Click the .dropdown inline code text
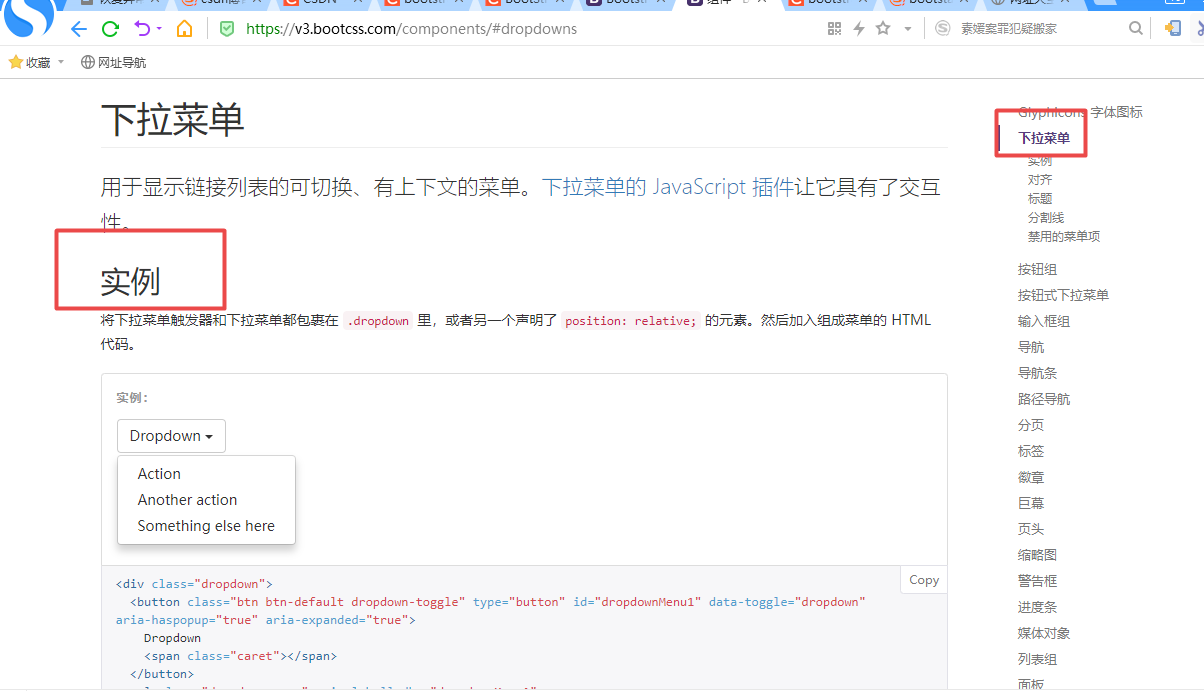Image resolution: width=1204 pixels, height=691 pixels. 378,321
